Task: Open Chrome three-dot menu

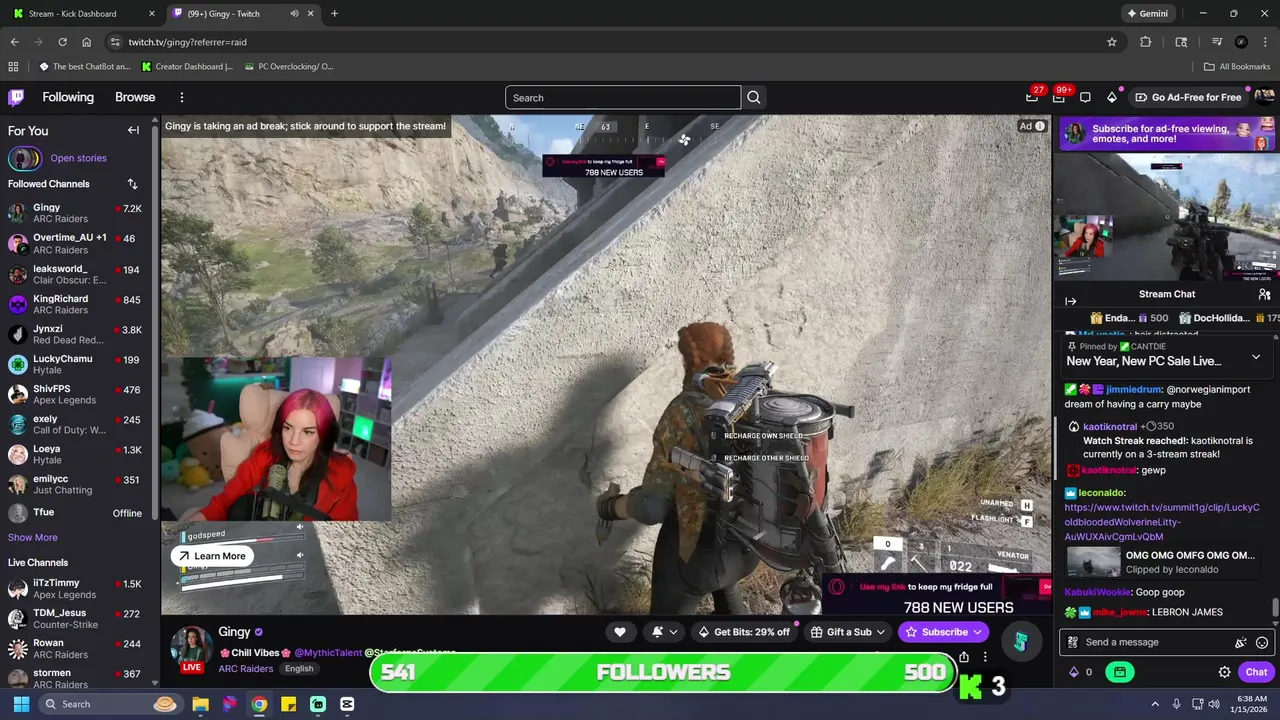Action: point(1265,42)
